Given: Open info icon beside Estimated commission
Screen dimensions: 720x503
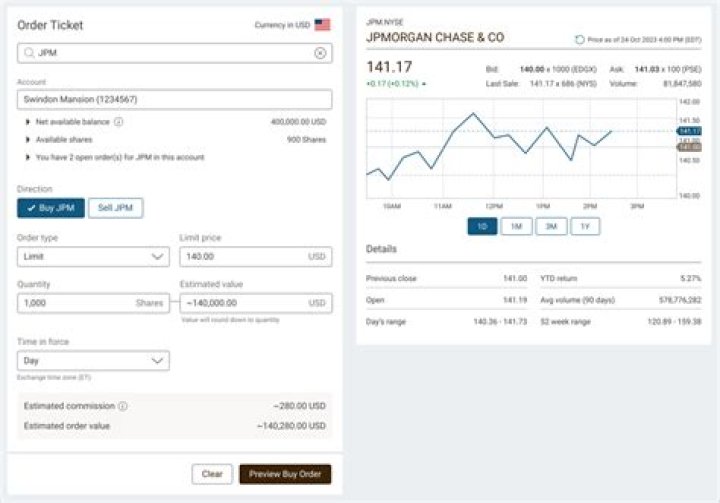Looking at the screenshot, I should (x=123, y=406).
